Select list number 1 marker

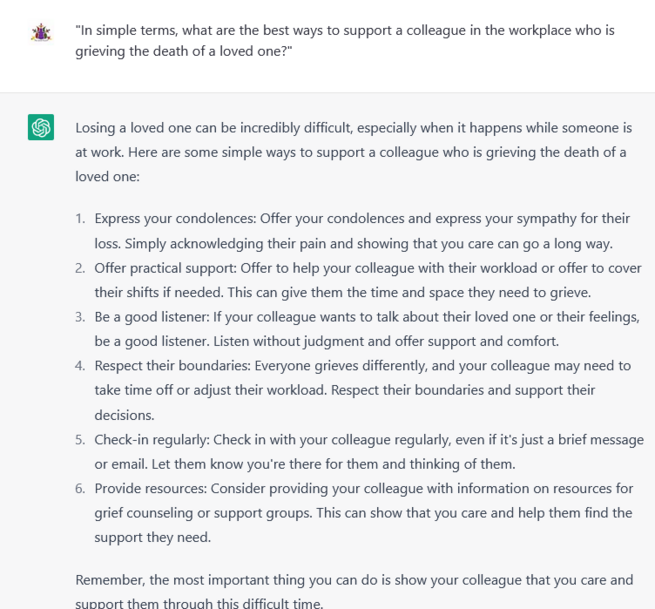tap(80, 218)
